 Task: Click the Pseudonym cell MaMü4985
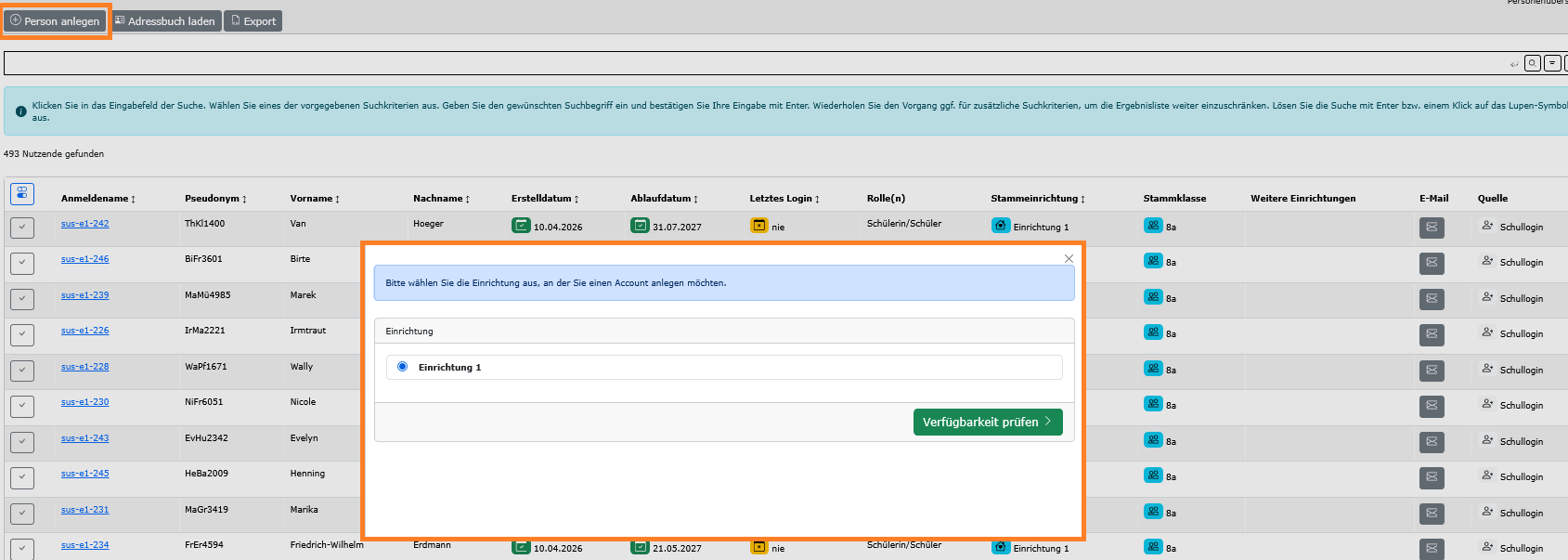208,295
